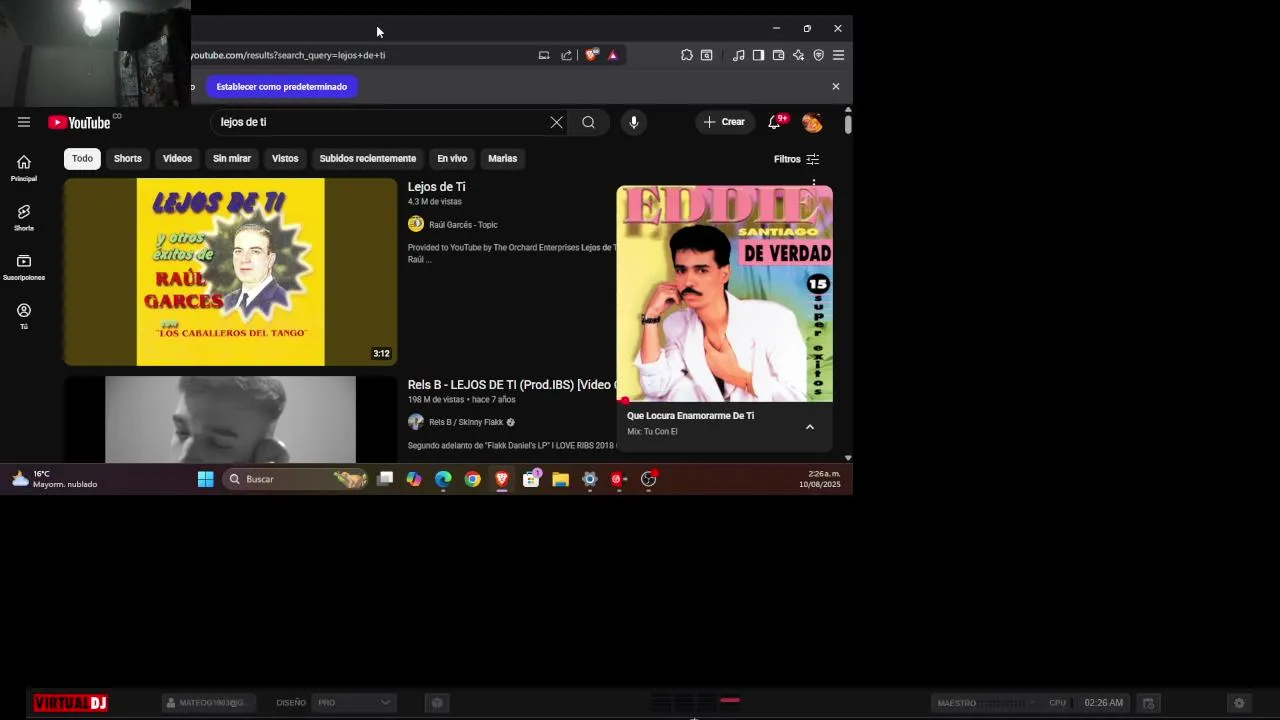The image size is (1280, 720).
Task: Open the weather widget showing 16°C
Action: point(55,479)
